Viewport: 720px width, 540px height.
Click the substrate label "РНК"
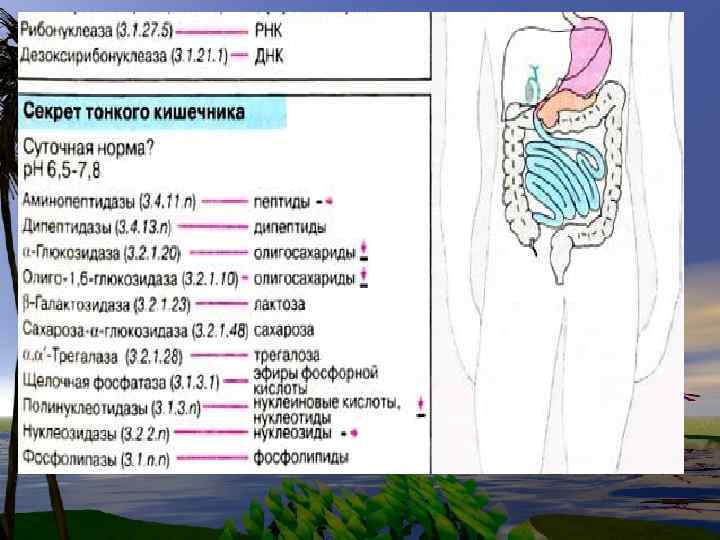268,31
